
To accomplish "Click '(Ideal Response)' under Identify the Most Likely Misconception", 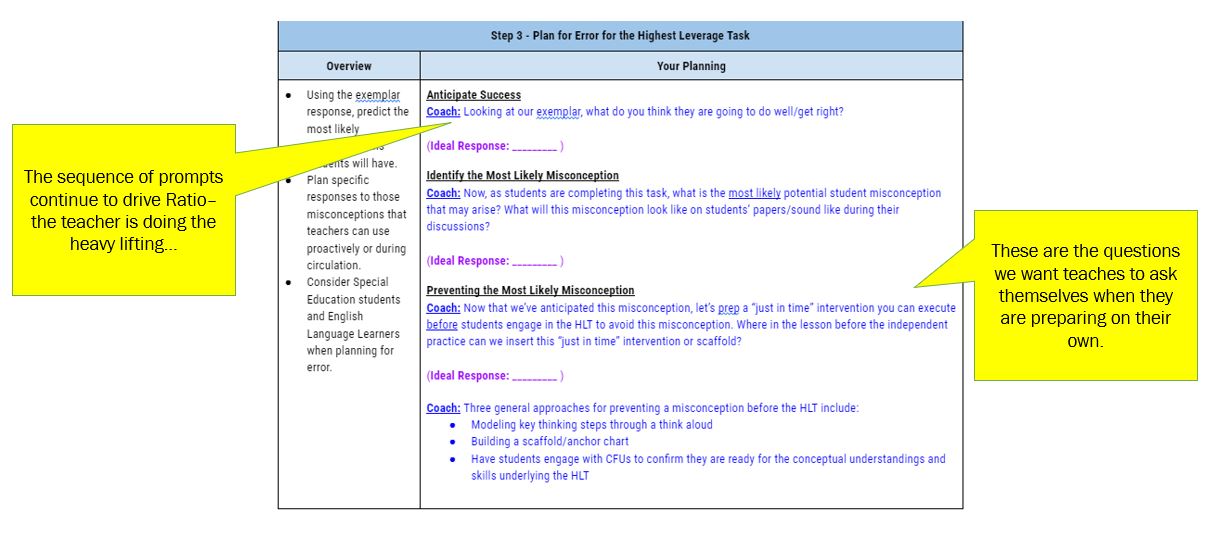I will click(495, 261).
